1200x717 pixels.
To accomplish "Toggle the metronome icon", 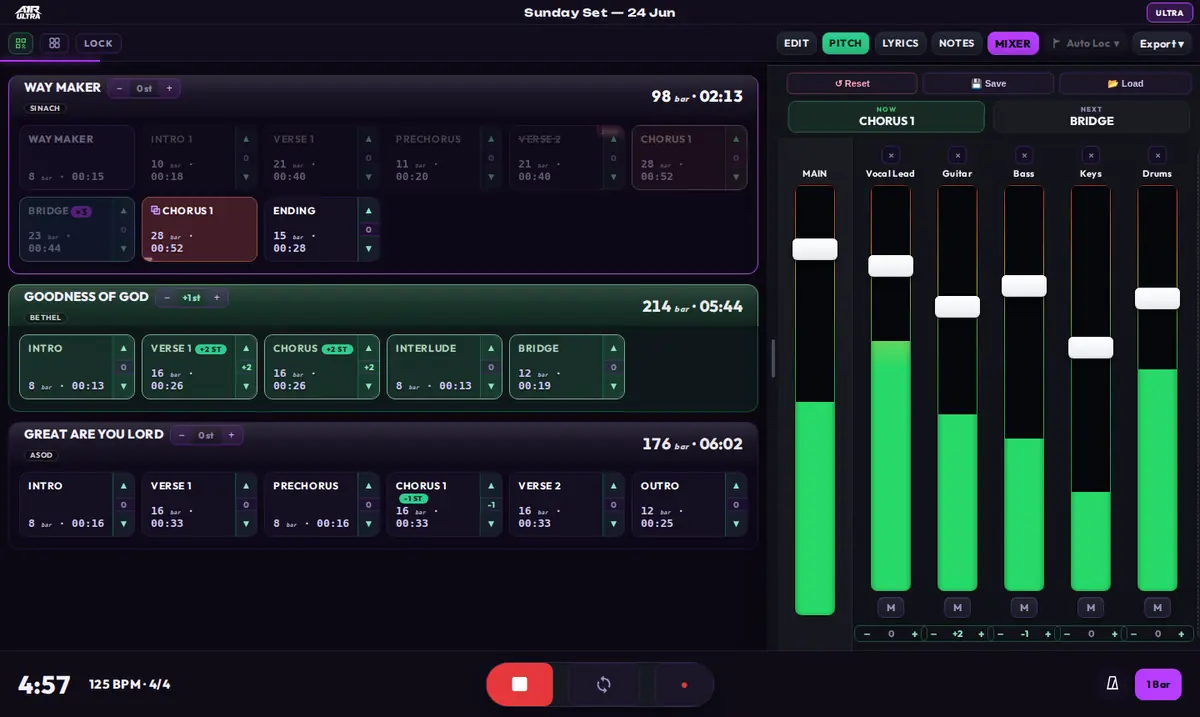I will 1112,684.
